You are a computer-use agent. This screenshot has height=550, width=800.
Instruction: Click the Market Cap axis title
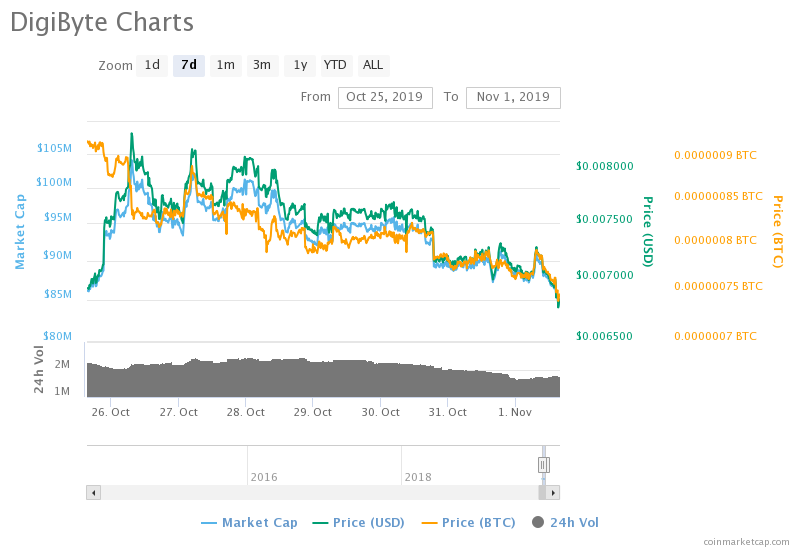click(19, 232)
